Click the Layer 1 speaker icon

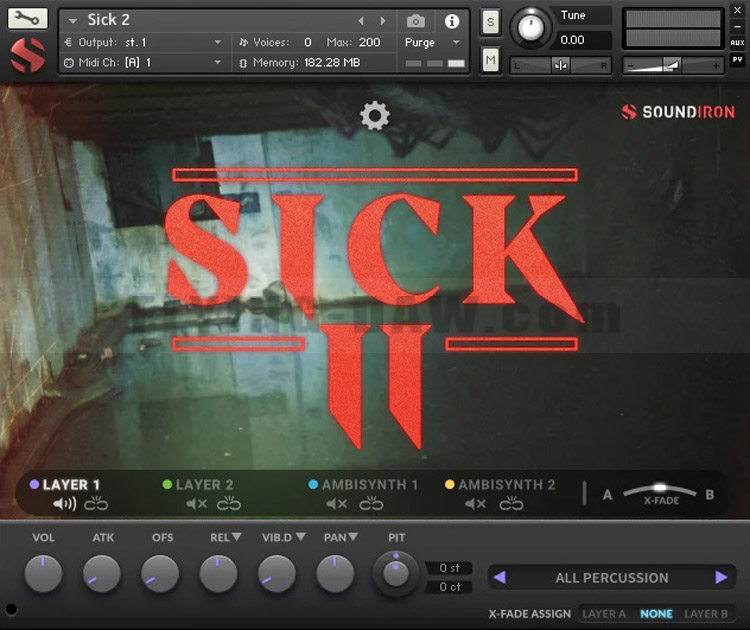(x=65, y=504)
